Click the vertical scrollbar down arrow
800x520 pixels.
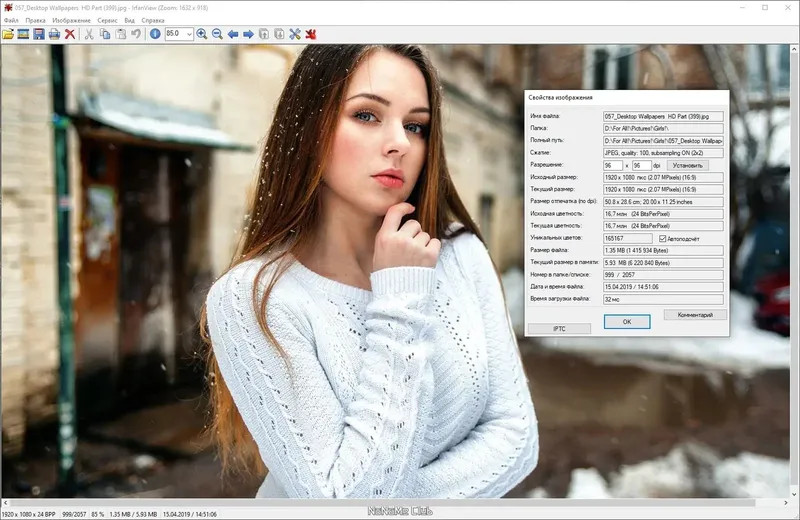[x=794, y=494]
